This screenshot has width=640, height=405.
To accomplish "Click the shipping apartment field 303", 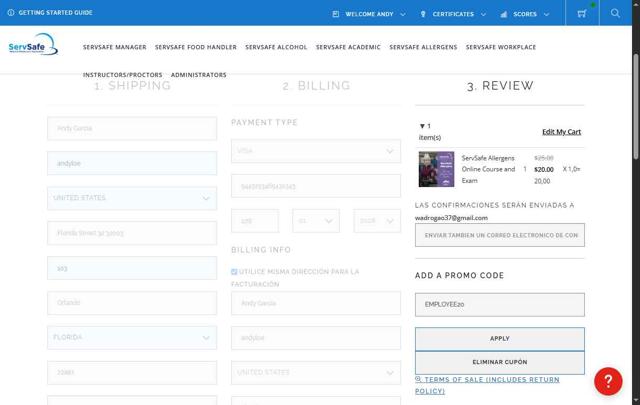I will pyautogui.click(x=132, y=268).
